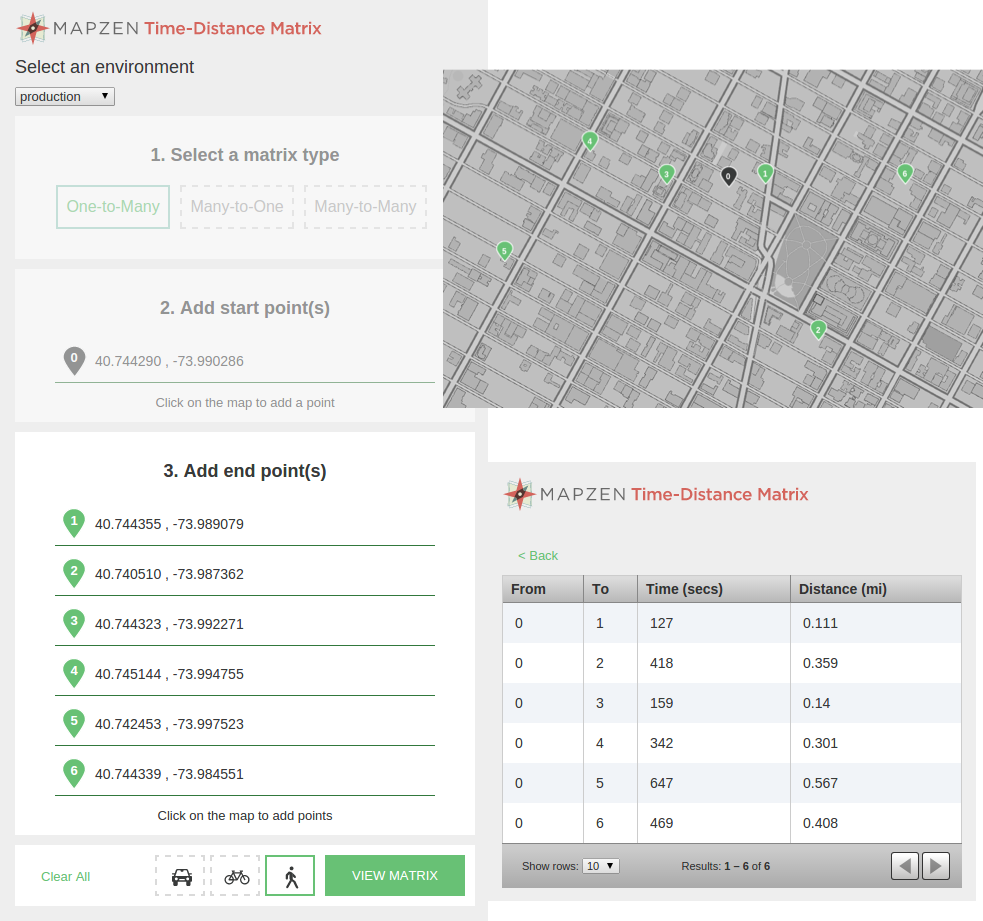
Task: Open the Show rows dropdown
Action: (601, 866)
